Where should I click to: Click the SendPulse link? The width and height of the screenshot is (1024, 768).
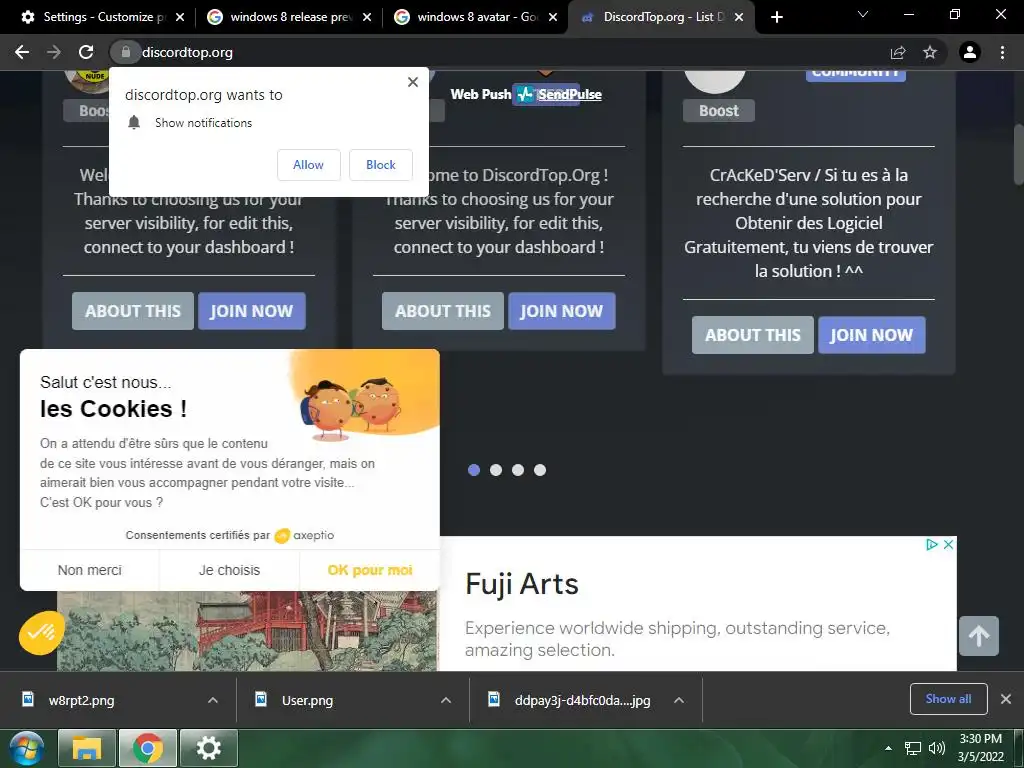point(569,95)
